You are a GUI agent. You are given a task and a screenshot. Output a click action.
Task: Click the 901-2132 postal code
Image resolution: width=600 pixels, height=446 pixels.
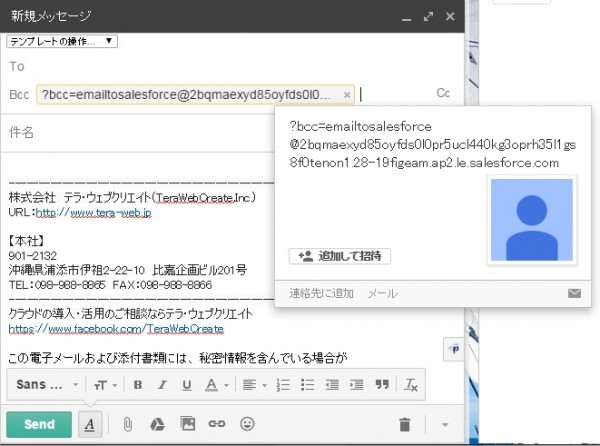[33, 256]
